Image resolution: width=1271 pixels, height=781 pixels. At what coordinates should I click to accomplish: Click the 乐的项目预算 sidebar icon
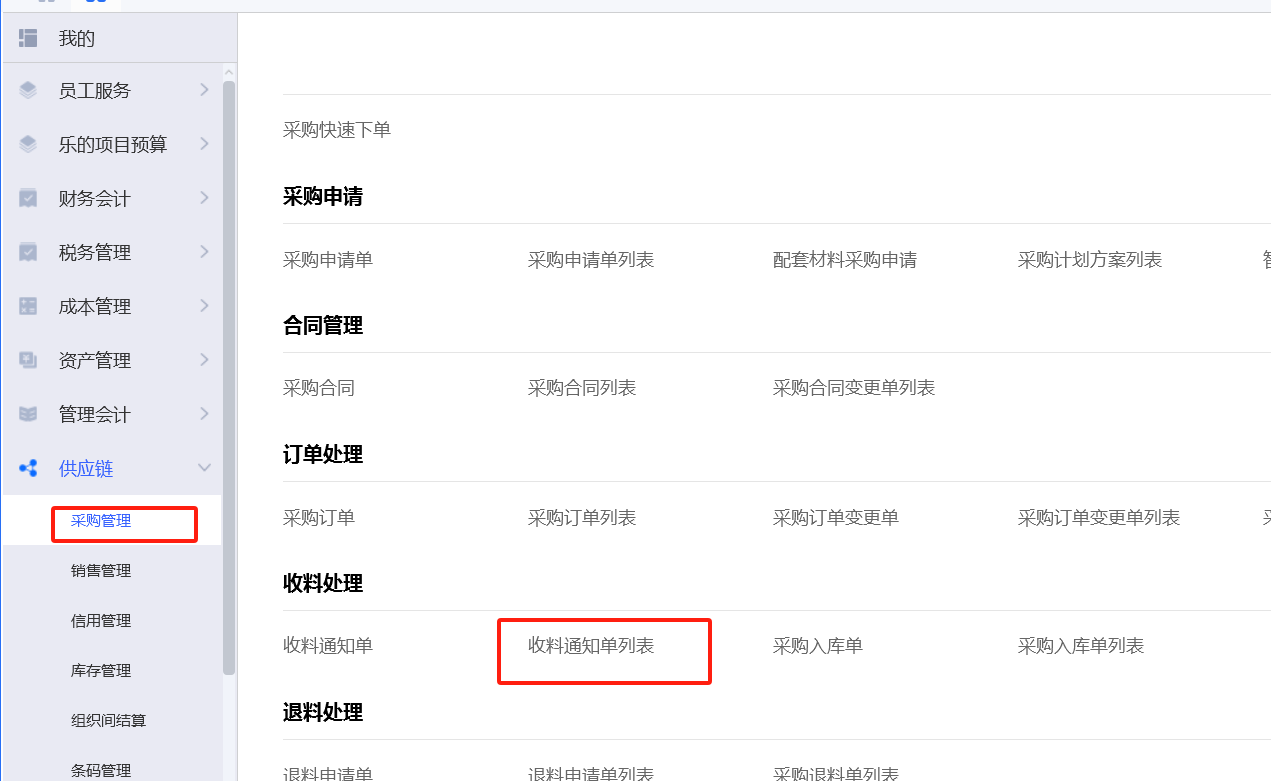28,145
